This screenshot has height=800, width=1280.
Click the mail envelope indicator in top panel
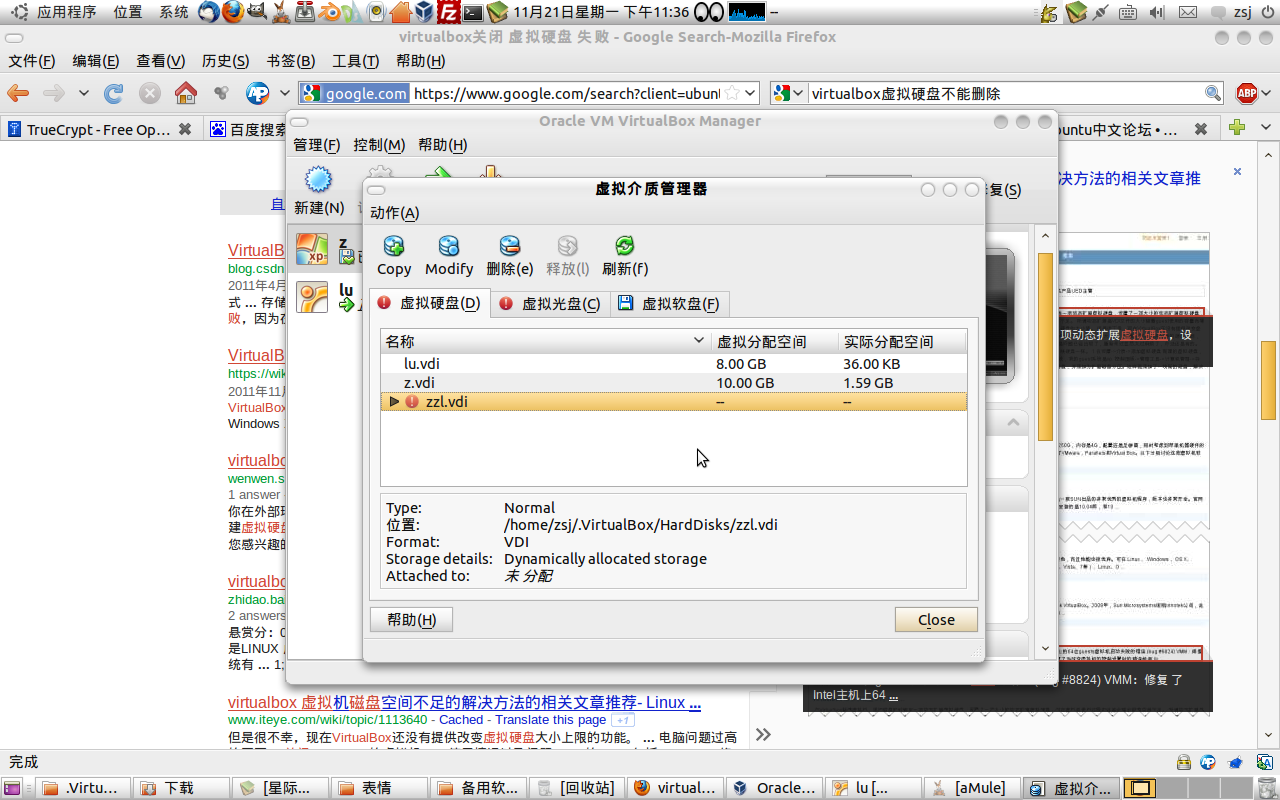click(1187, 12)
